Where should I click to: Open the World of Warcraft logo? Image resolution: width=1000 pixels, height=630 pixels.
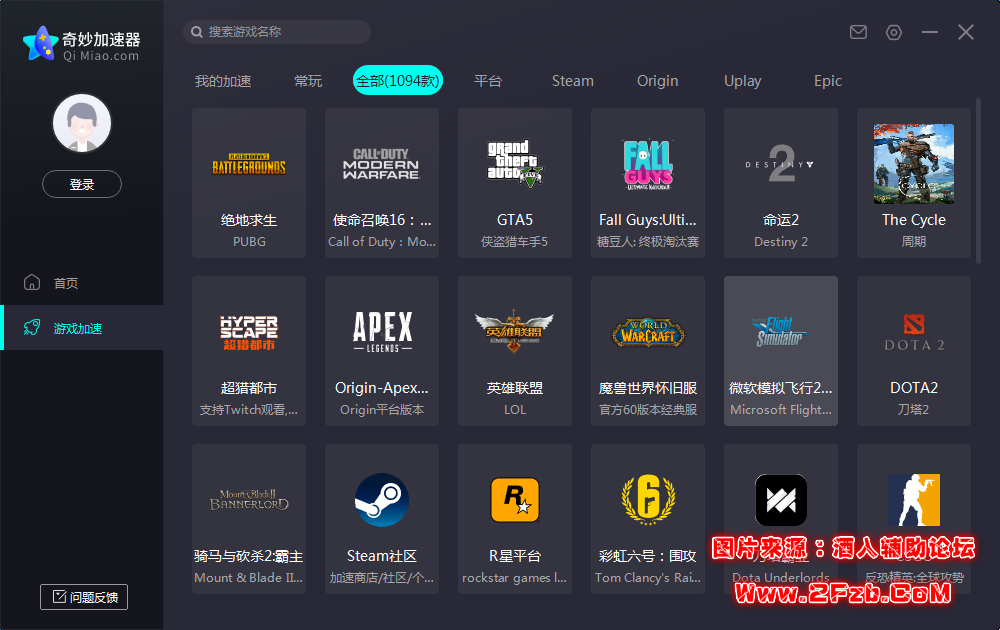[648, 332]
